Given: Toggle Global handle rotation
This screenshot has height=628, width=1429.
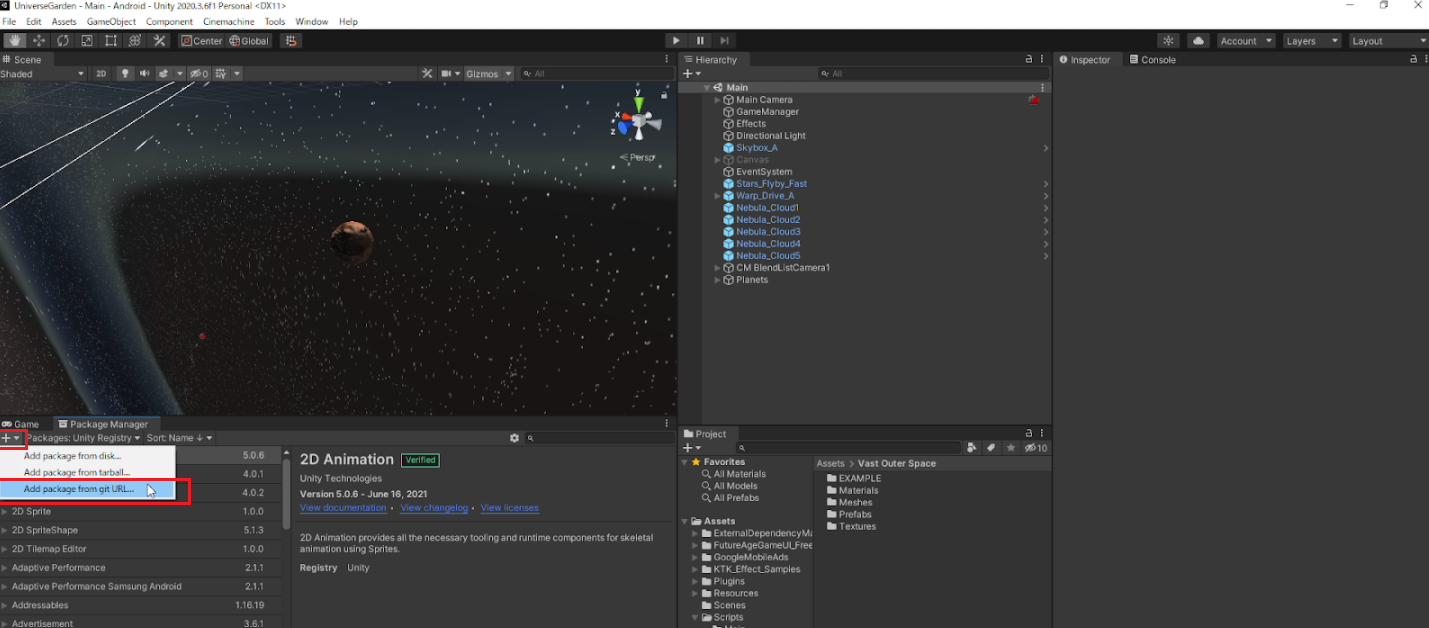Looking at the screenshot, I should pyautogui.click(x=249, y=41).
